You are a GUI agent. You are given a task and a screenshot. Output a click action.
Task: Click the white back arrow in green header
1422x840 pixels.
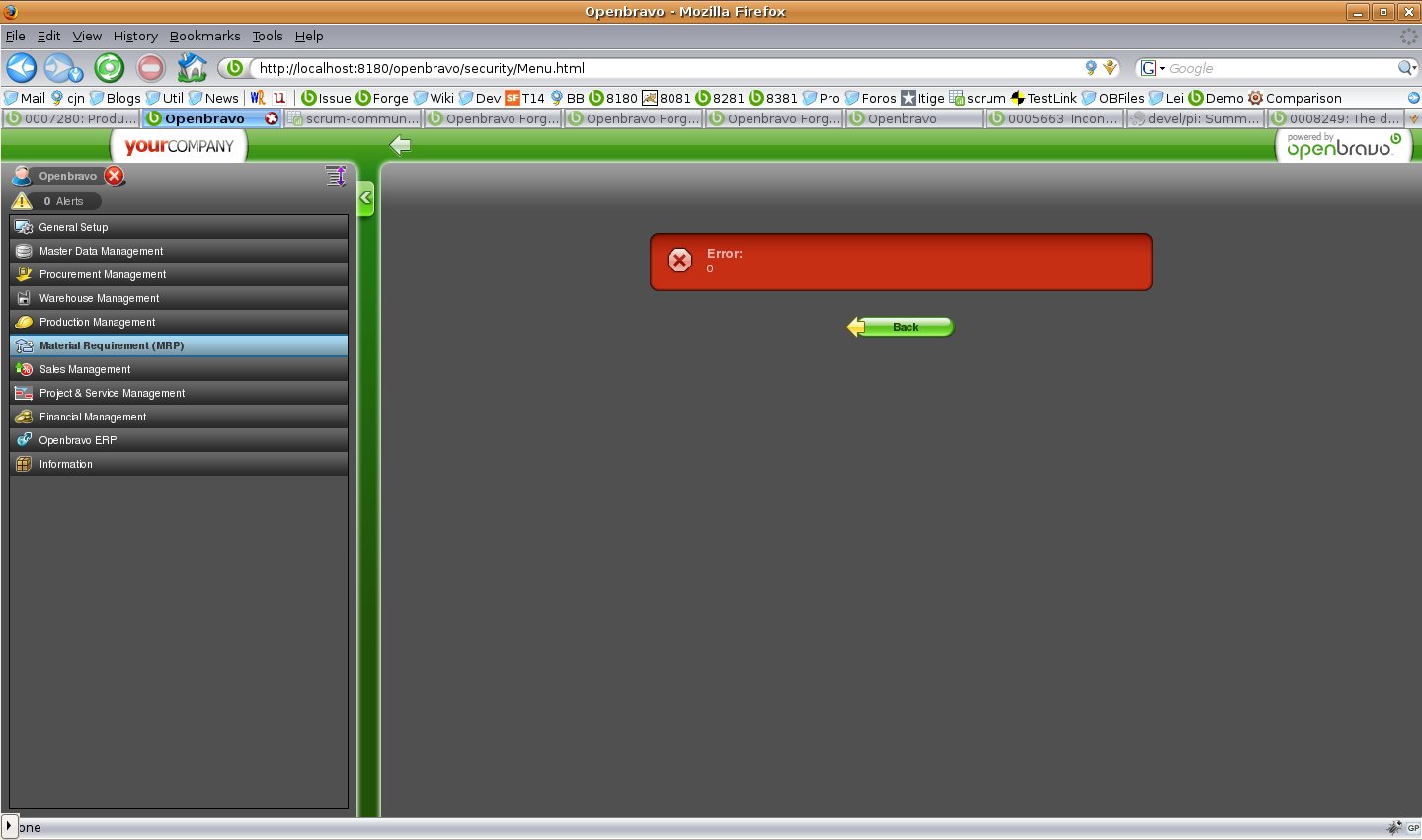(400, 145)
